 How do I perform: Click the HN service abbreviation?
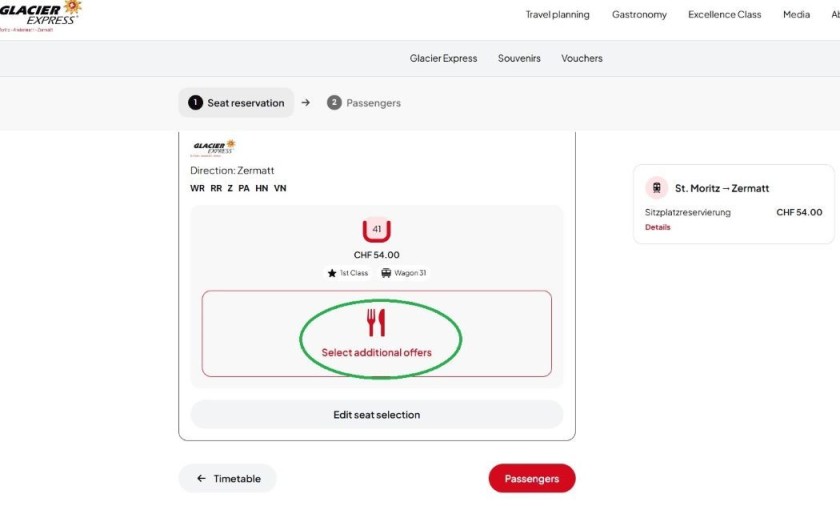(x=261, y=188)
